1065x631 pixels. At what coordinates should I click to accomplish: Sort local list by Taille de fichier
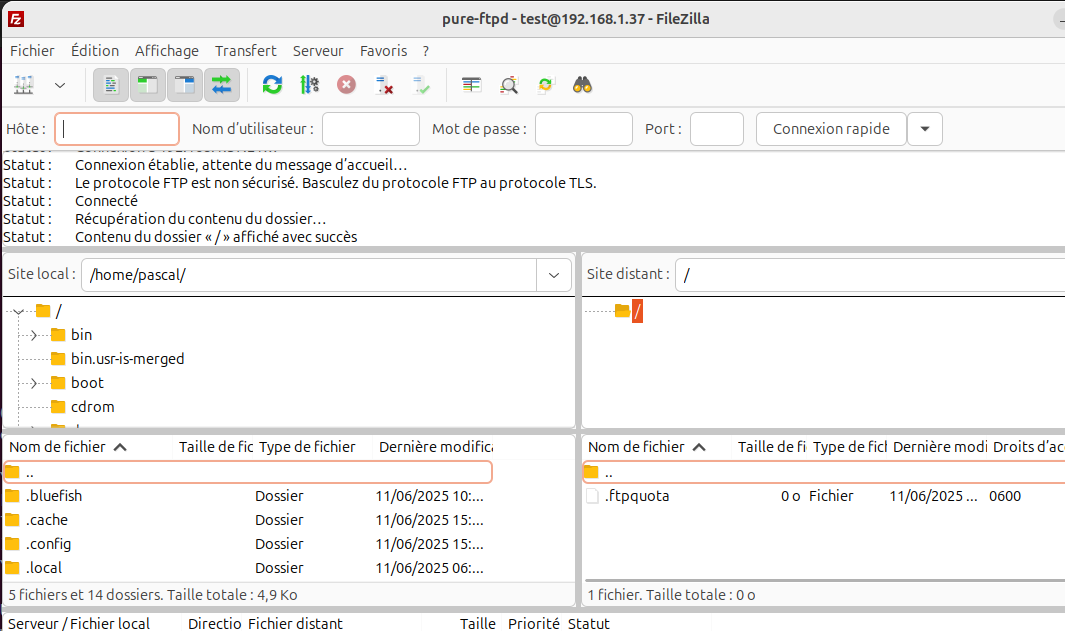tap(215, 447)
